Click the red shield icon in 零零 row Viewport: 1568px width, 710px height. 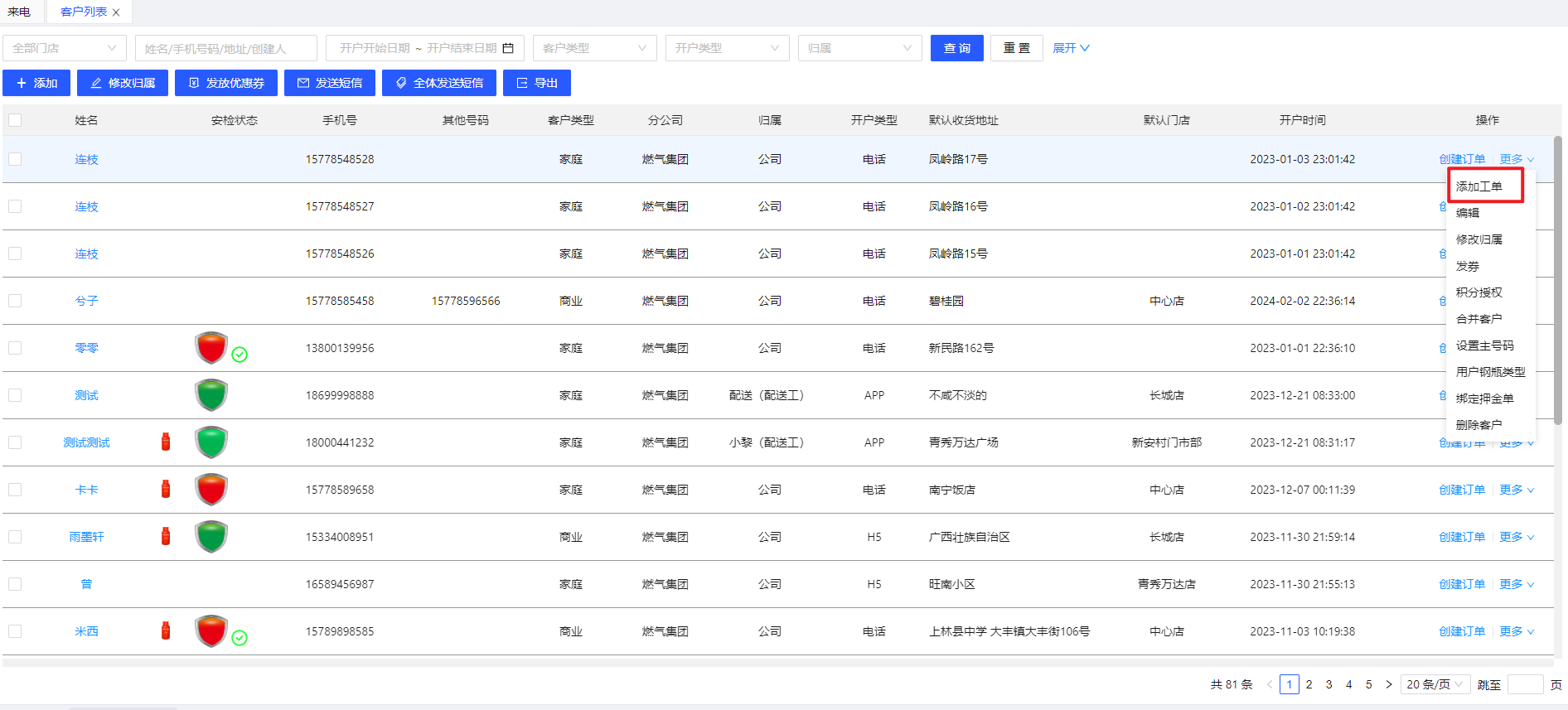click(x=211, y=347)
